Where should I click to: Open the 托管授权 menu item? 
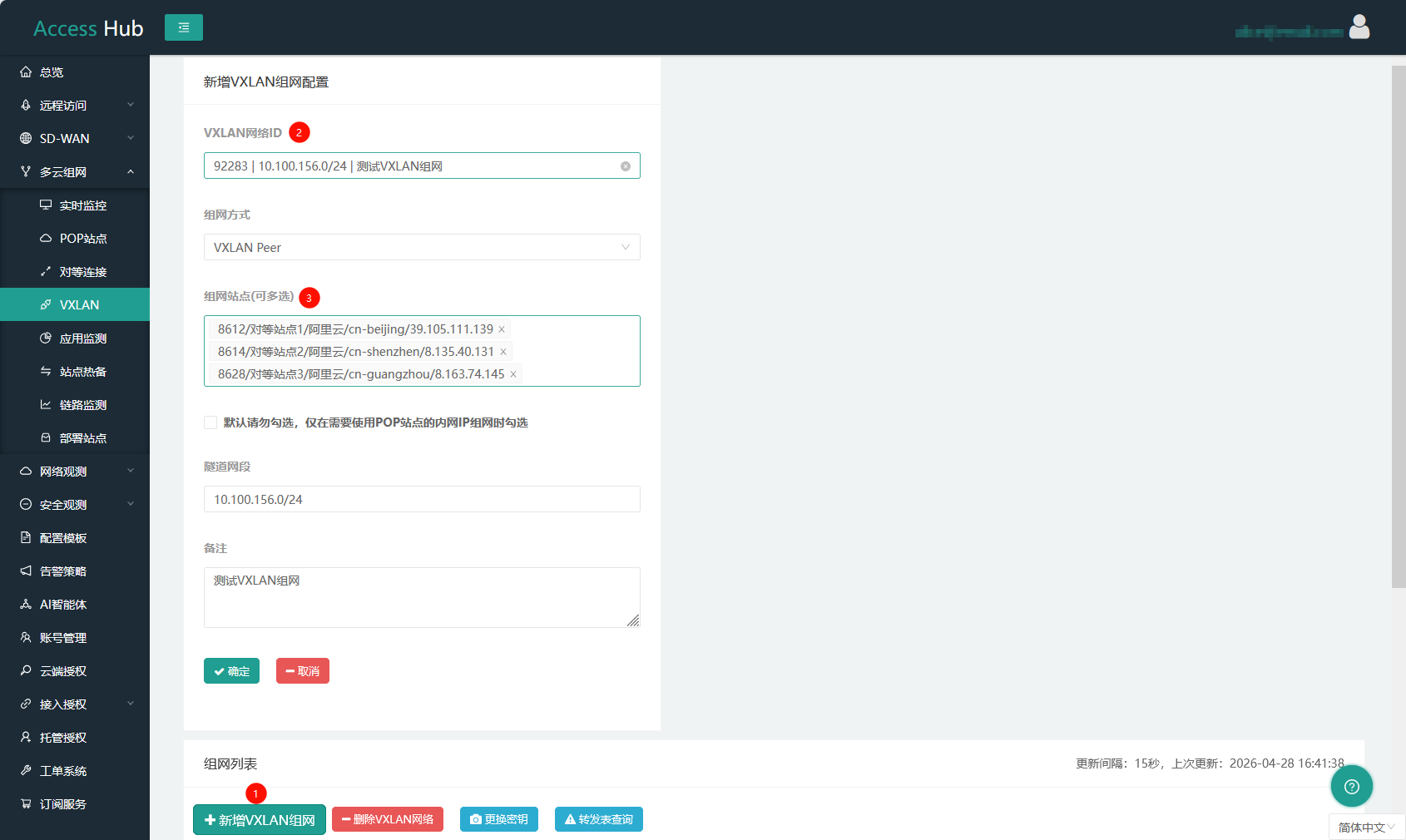click(x=75, y=738)
